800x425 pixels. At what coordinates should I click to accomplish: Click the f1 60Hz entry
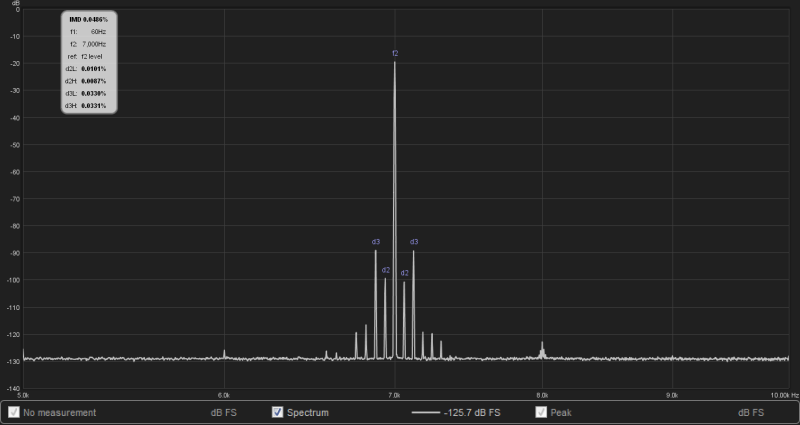tap(89, 32)
